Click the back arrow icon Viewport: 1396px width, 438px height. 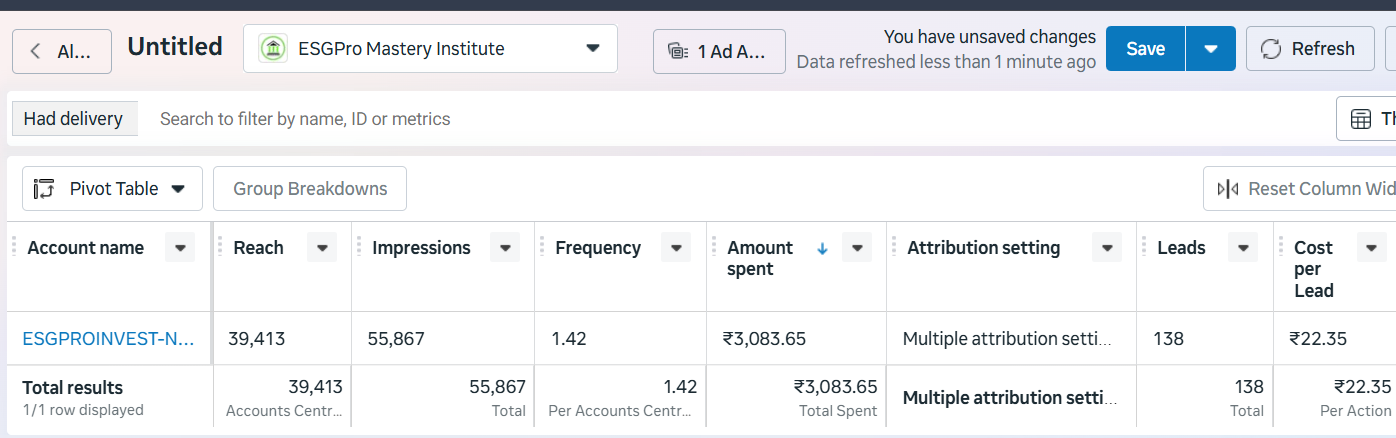pos(36,51)
